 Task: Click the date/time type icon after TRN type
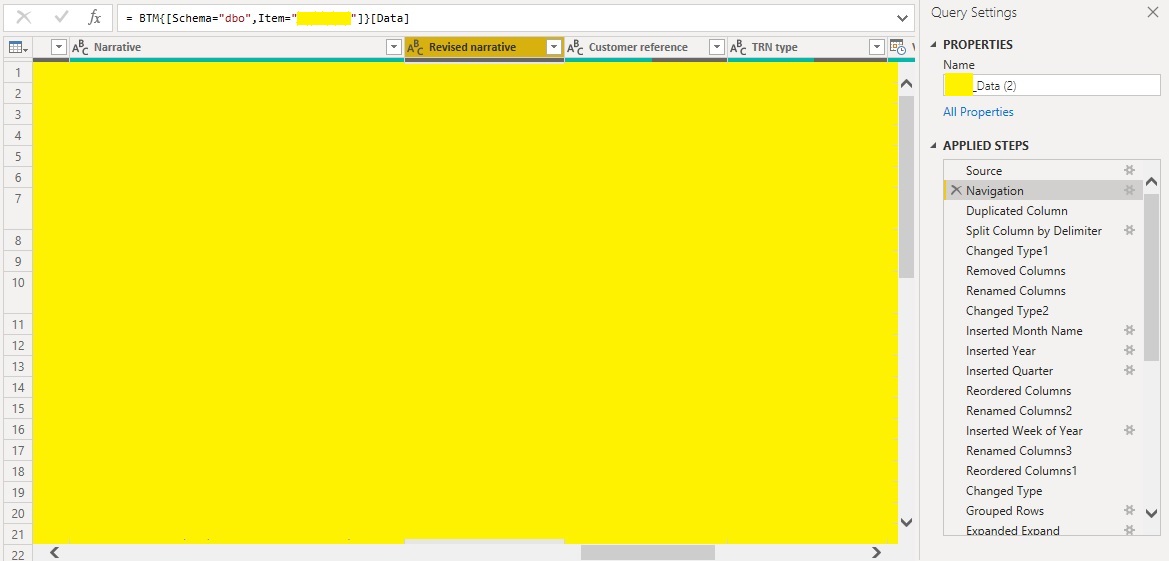[x=898, y=48]
